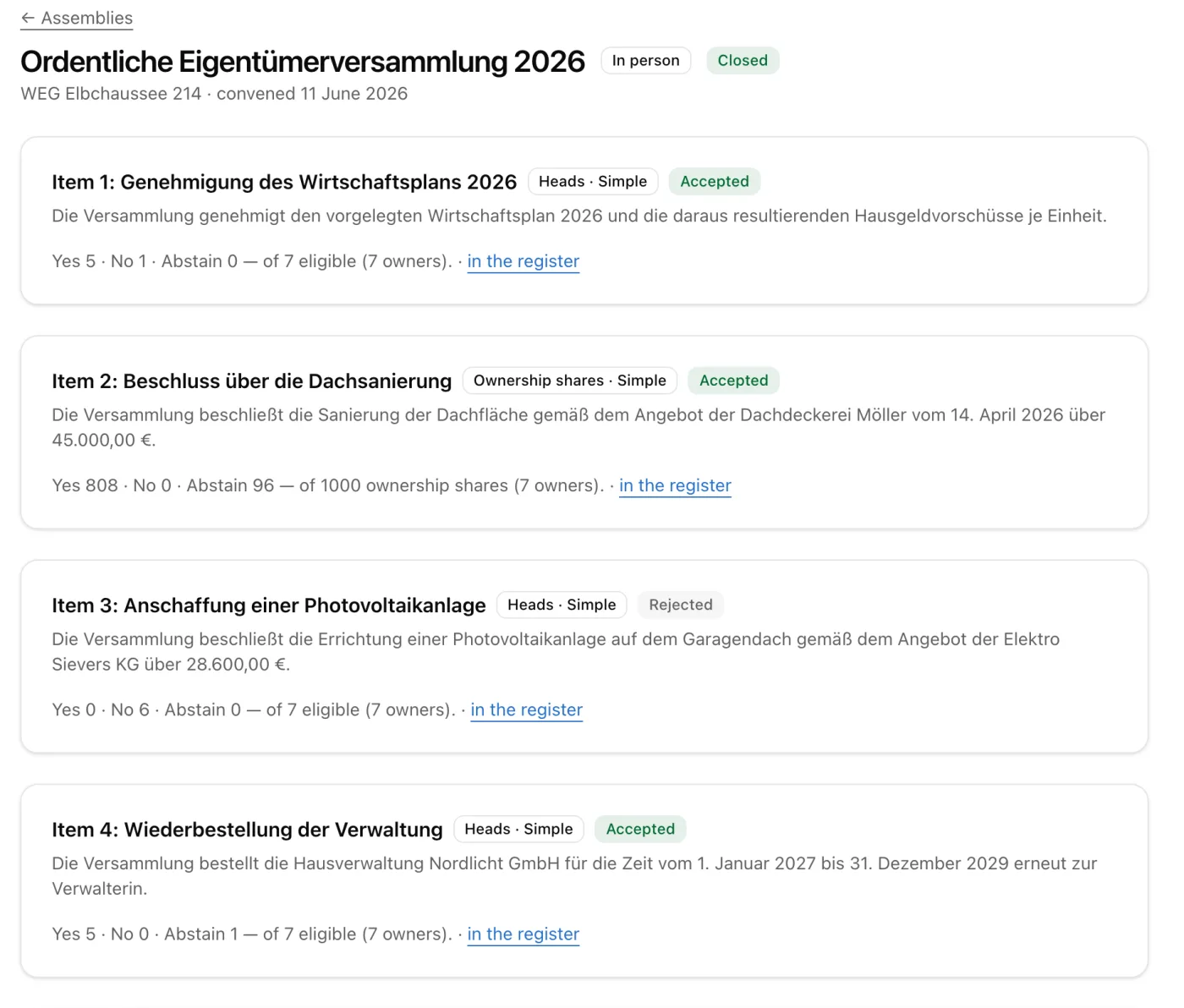Screen dimensions: 1184x1008
Task: Open Item 3's 'in the register' link
Action: (527, 709)
